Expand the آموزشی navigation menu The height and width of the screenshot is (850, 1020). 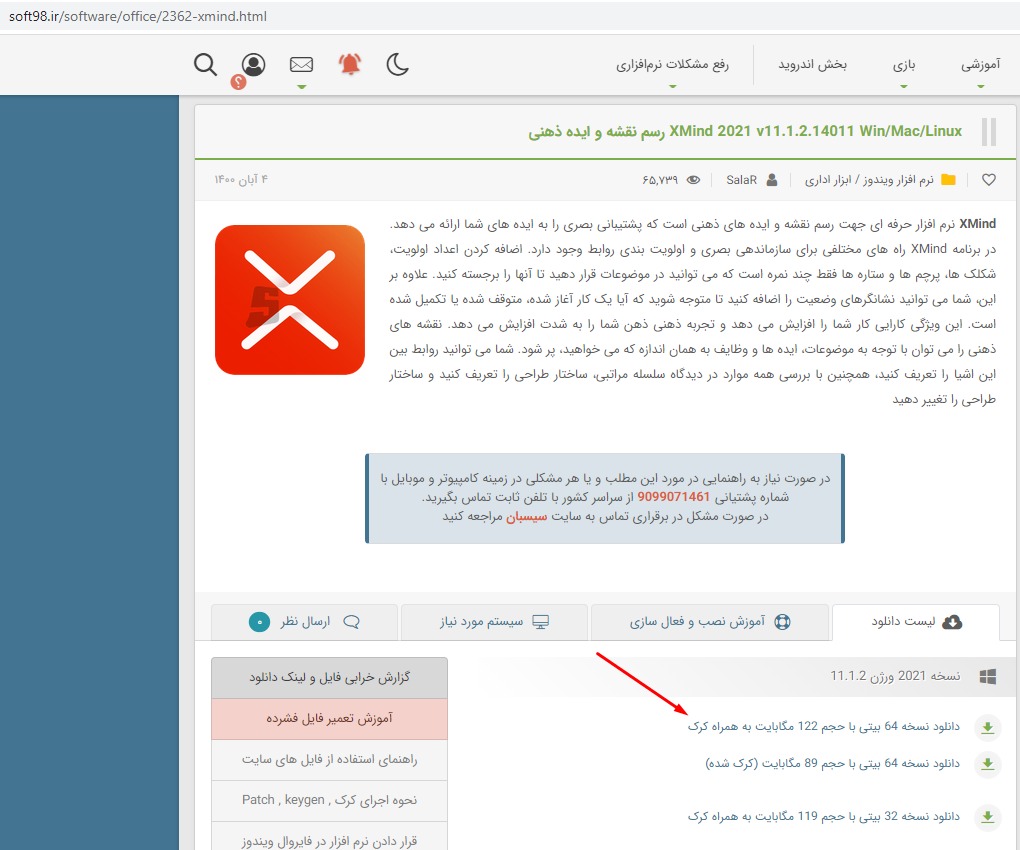pos(980,65)
